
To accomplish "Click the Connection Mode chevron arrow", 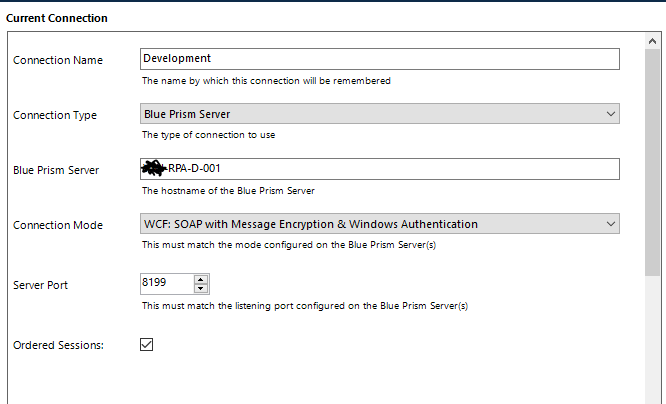I will point(611,224).
